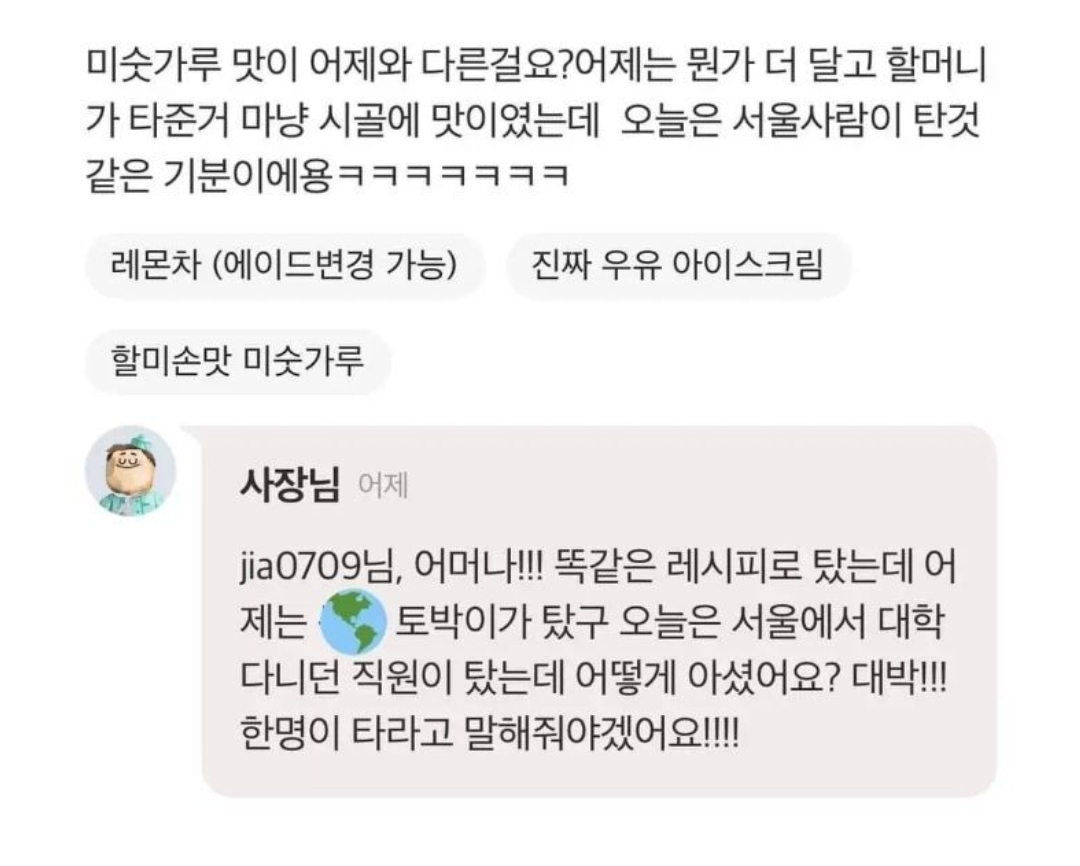
Task: Click the 사장님 name label
Action: click(x=290, y=484)
